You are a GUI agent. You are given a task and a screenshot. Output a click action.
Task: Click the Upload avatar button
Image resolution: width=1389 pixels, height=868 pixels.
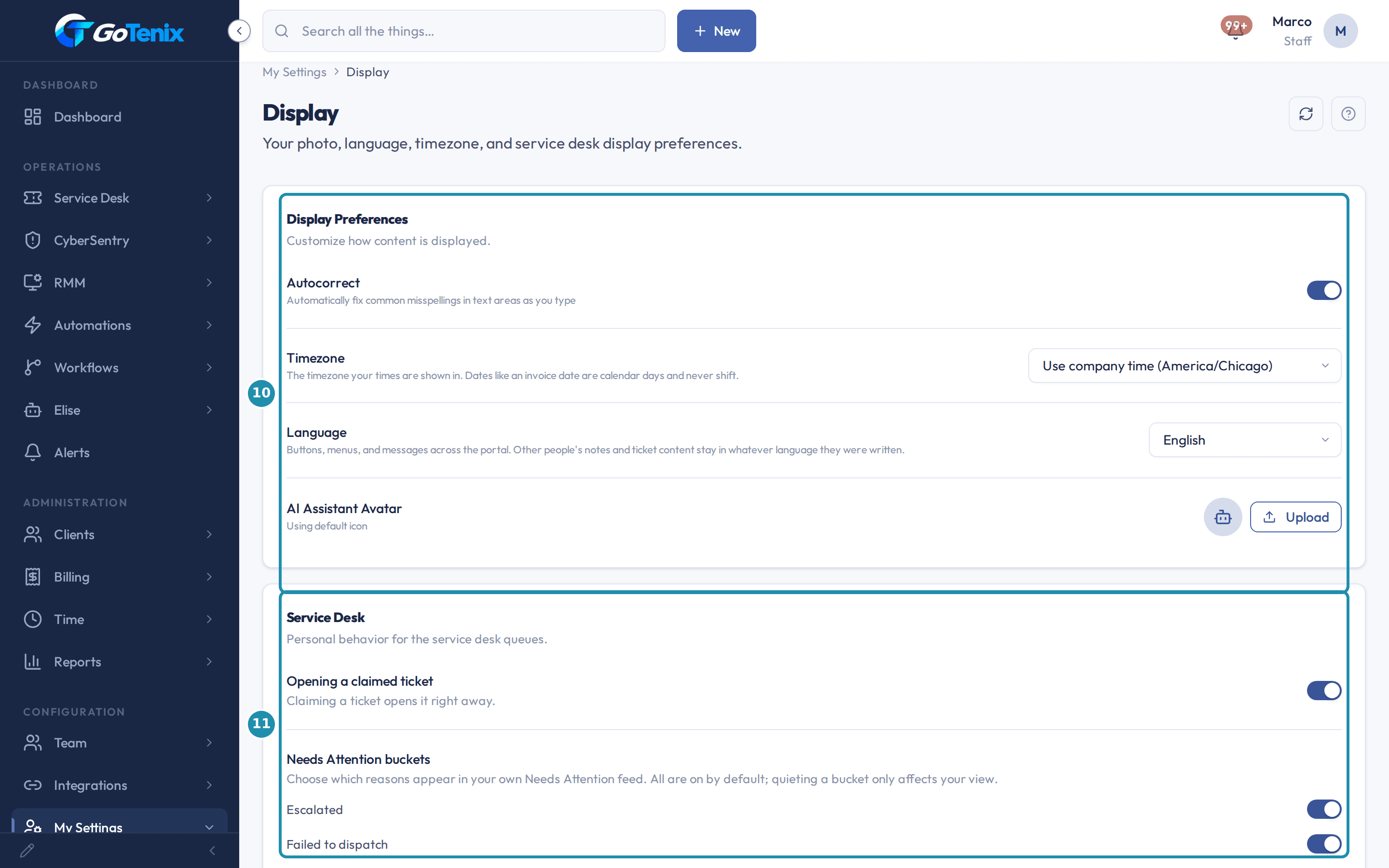[1295, 516]
